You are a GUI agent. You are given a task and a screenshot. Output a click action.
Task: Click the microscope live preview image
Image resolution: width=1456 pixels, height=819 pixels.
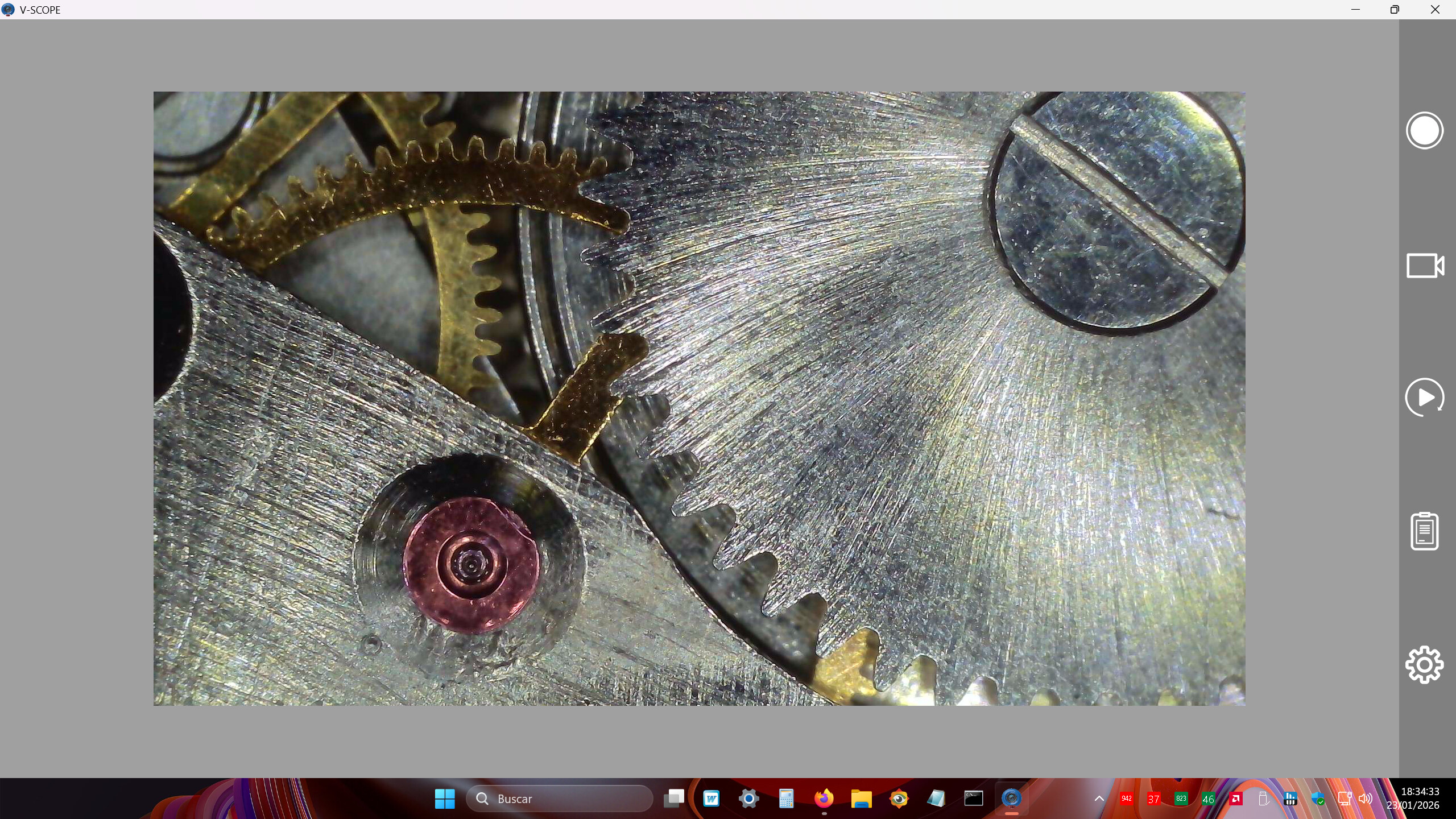699,398
